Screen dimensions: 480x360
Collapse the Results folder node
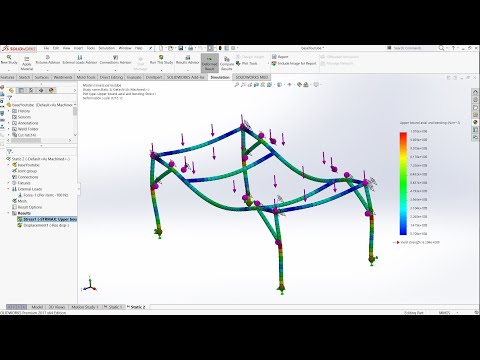9,213
